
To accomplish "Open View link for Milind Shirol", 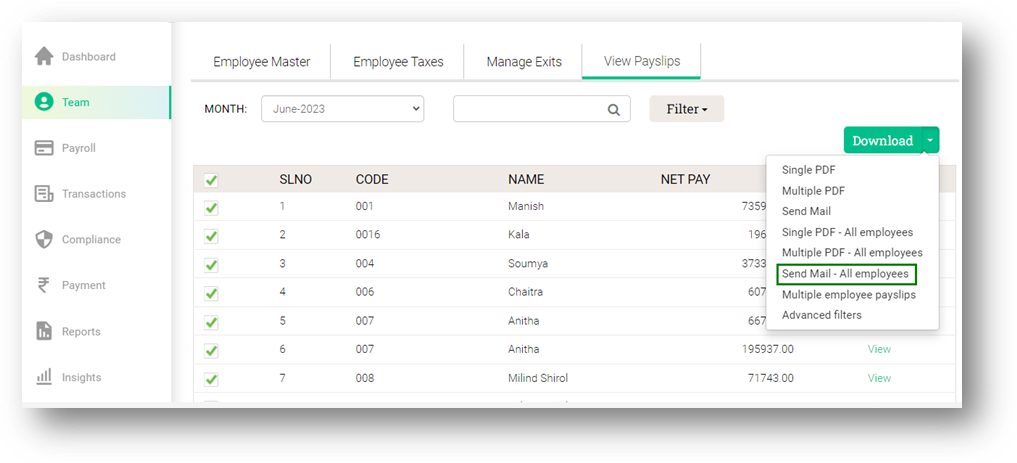I will 879,378.
